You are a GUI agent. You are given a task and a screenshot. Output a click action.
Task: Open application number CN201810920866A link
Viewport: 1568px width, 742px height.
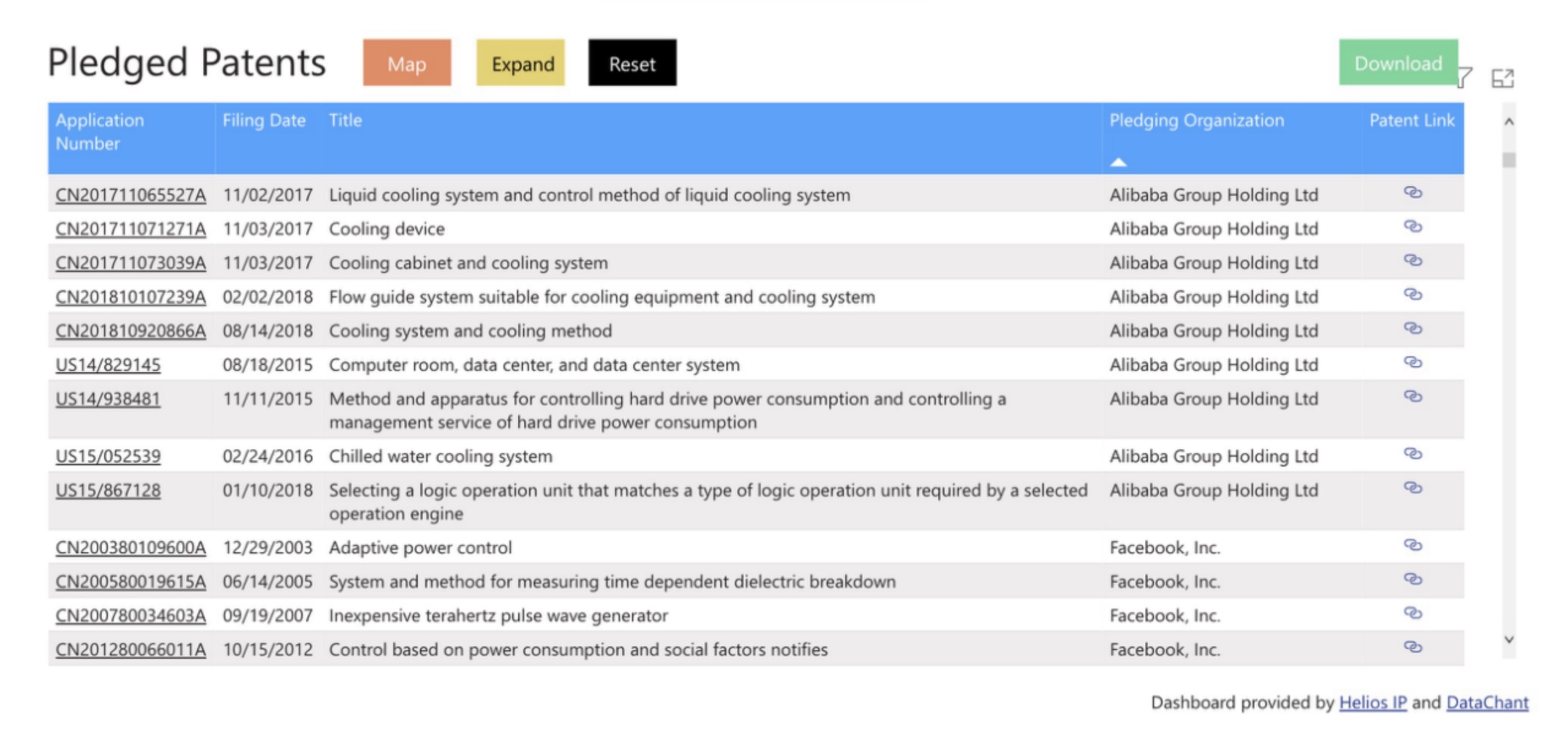tap(130, 331)
